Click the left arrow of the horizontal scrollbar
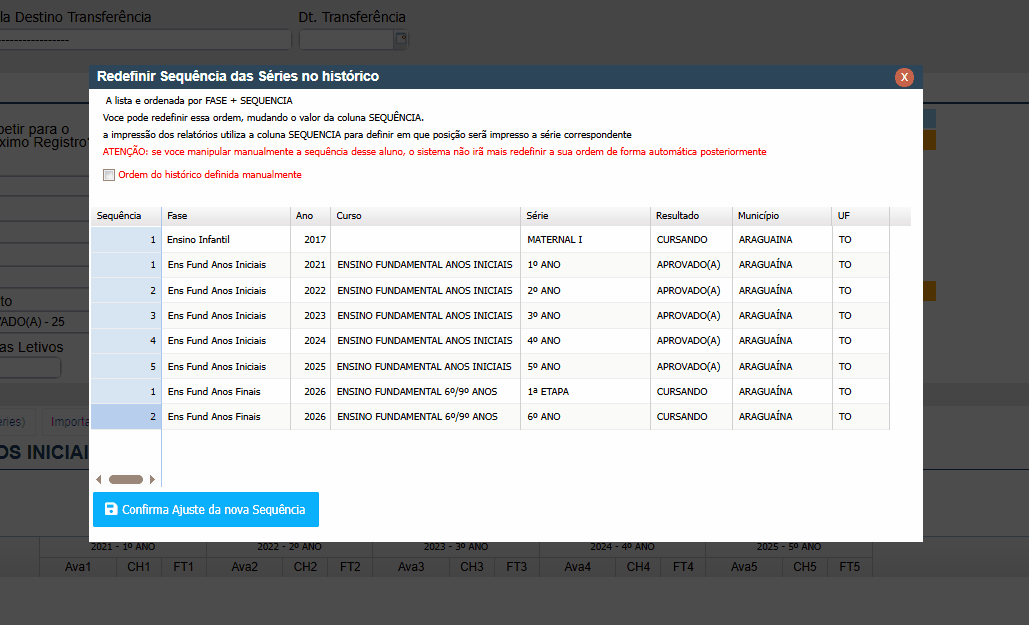 (99, 479)
